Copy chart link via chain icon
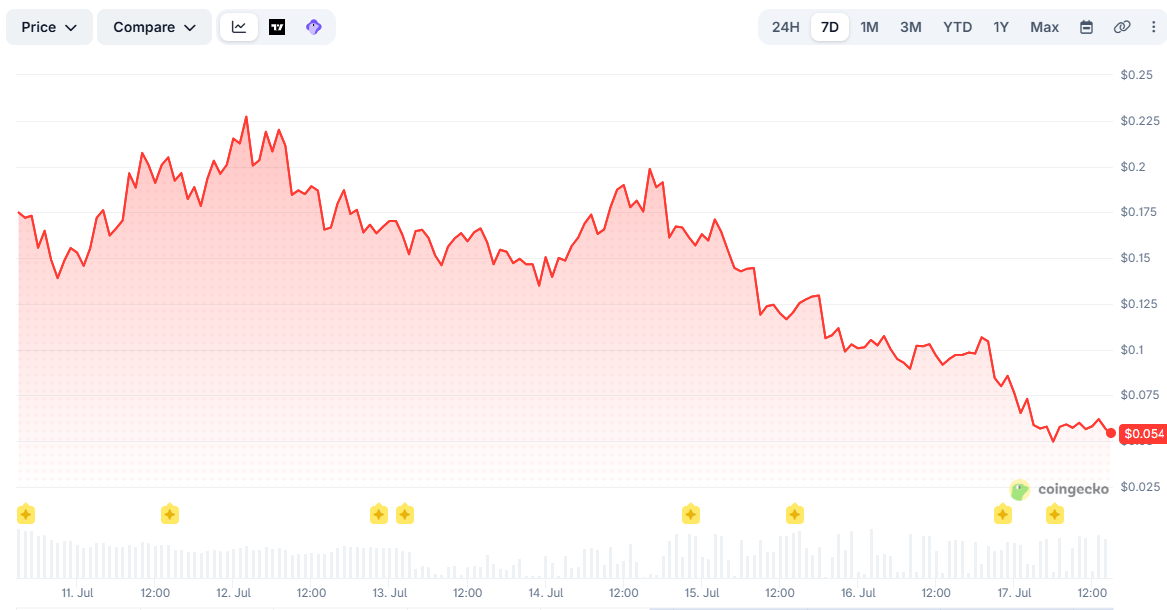 click(x=1122, y=28)
